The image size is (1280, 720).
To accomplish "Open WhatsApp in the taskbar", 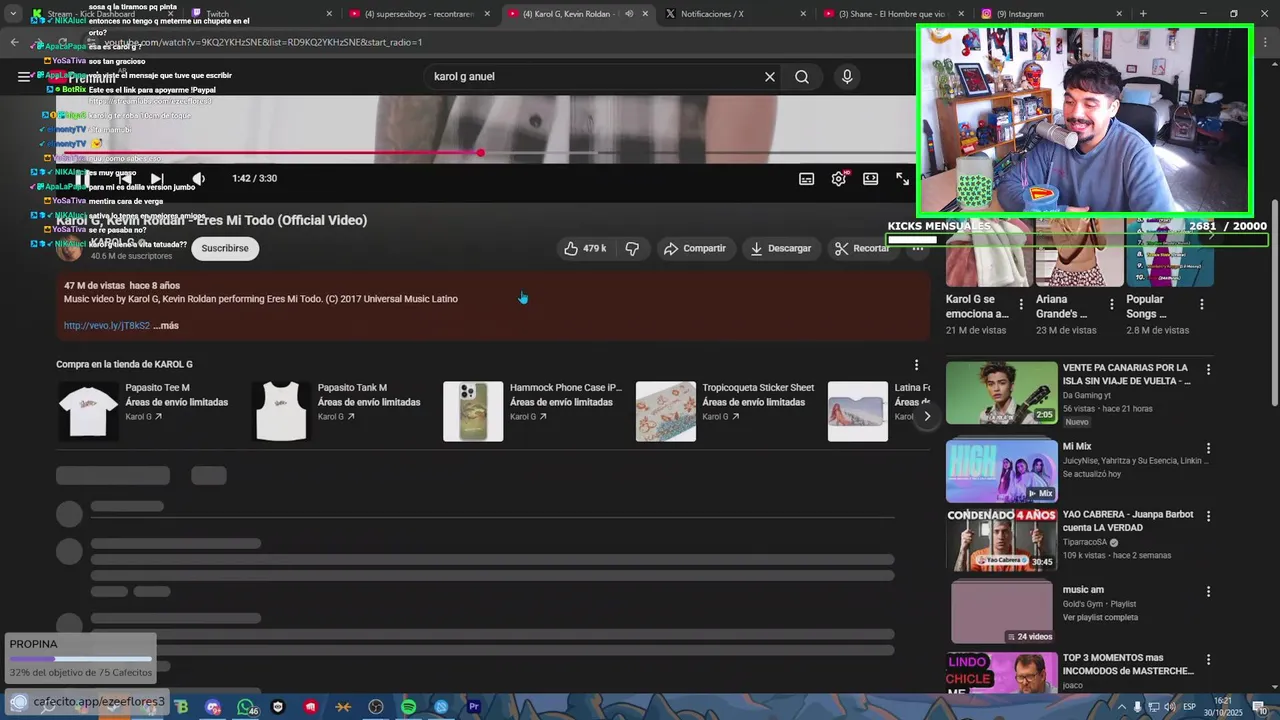I will click(246, 707).
